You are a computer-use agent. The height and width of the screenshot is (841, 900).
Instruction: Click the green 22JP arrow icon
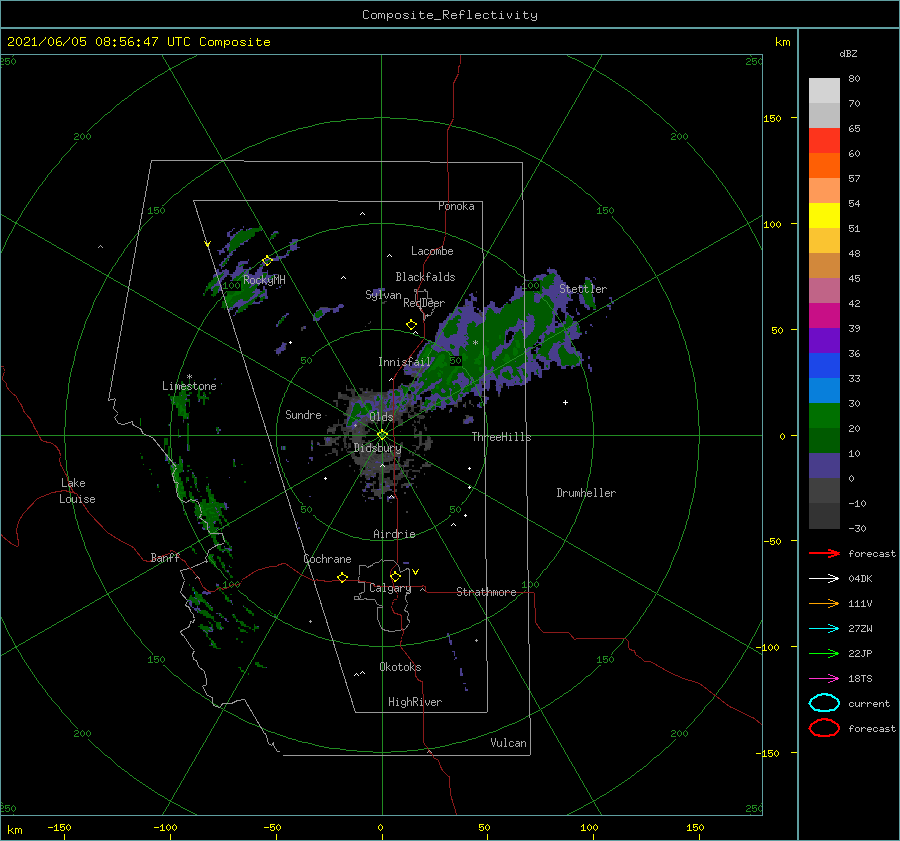coord(824,653)
